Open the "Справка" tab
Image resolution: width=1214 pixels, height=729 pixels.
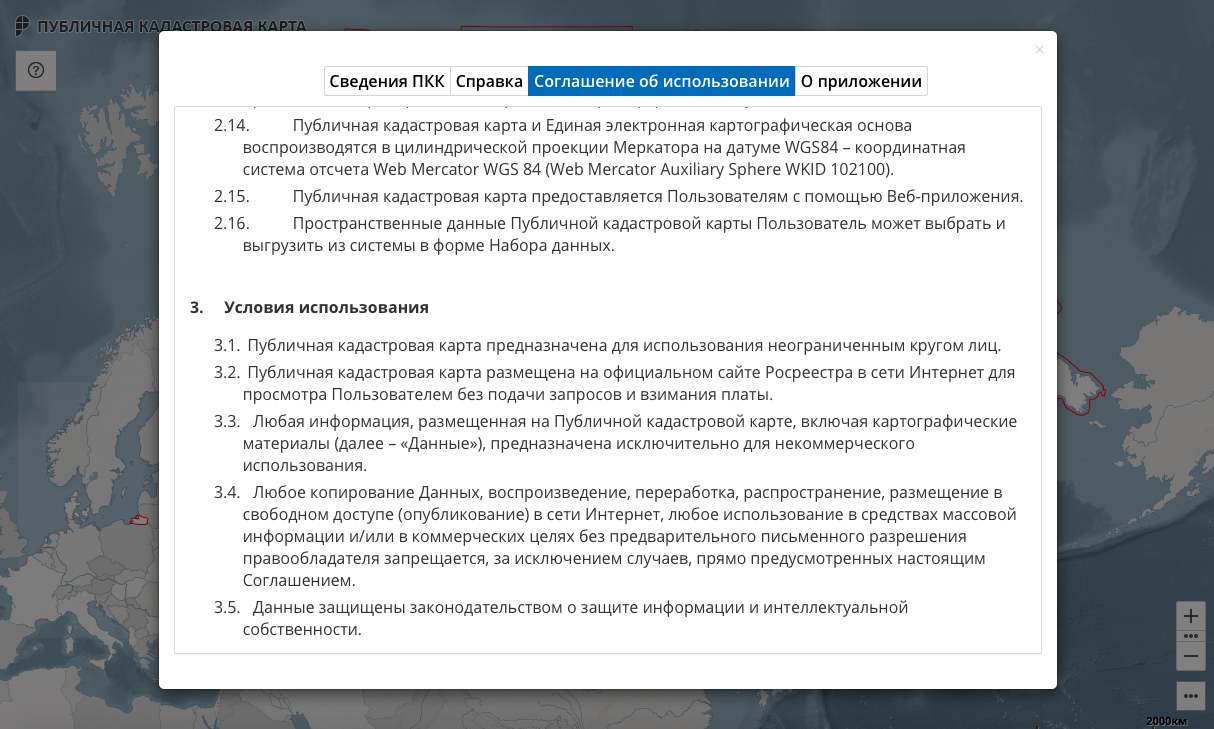click(489, 81)
